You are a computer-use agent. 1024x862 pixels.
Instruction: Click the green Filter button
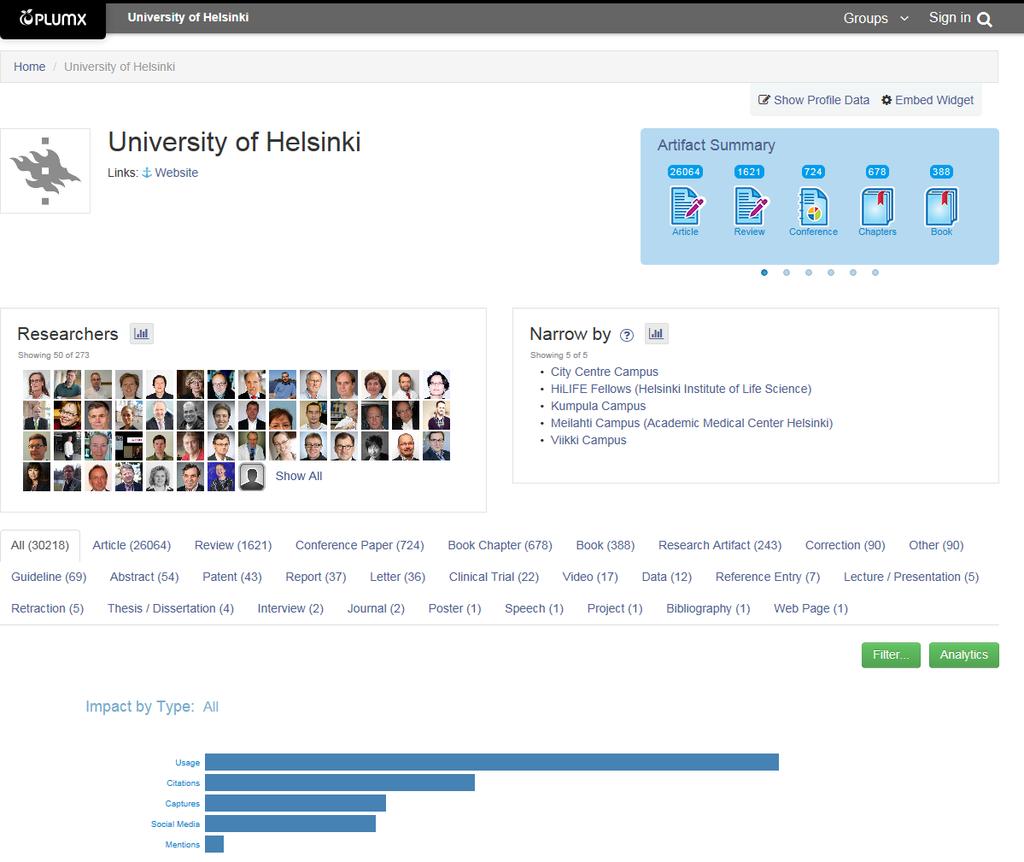891,655
